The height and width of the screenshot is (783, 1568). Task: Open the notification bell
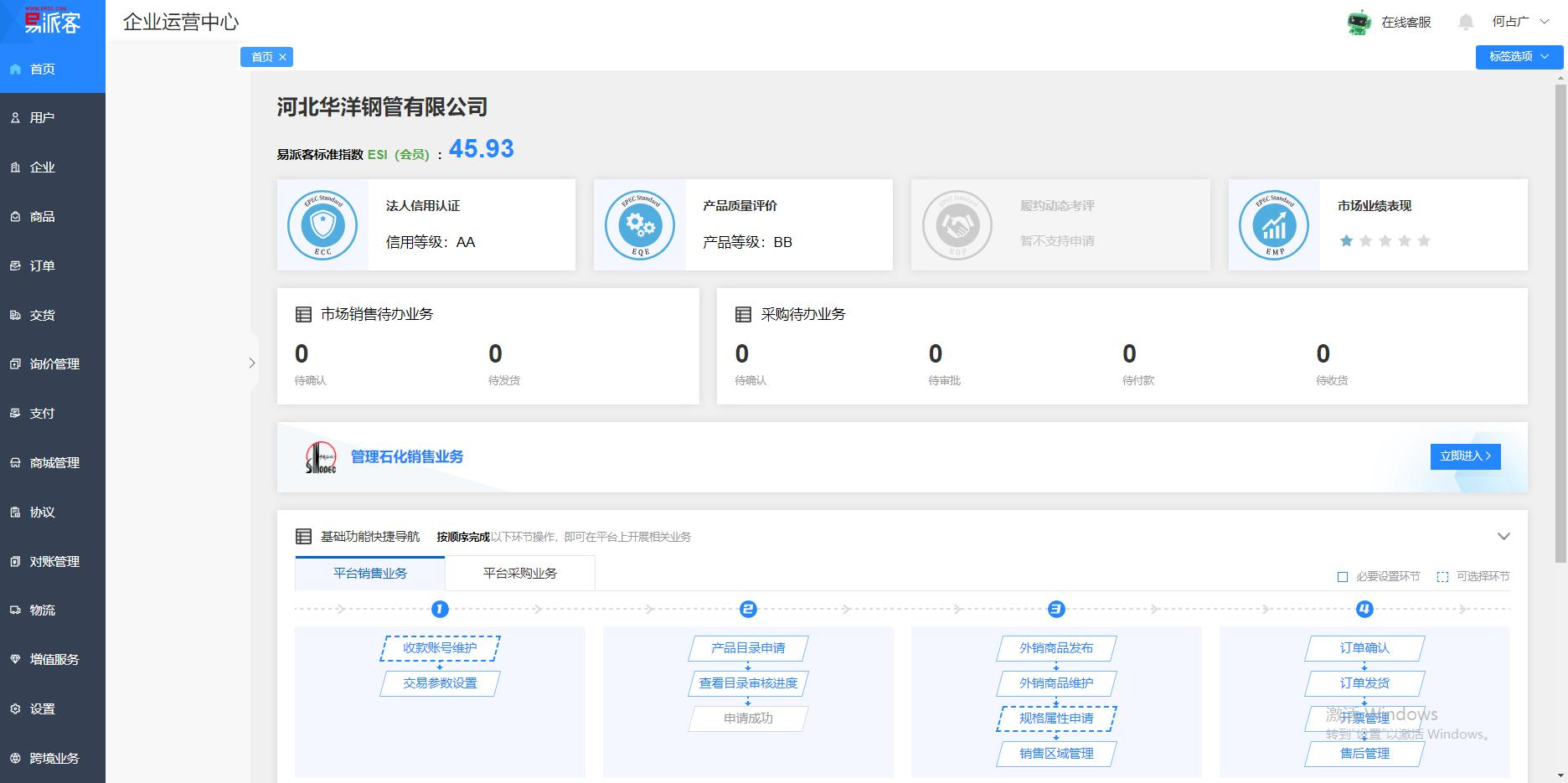[x=1466, y=23]
